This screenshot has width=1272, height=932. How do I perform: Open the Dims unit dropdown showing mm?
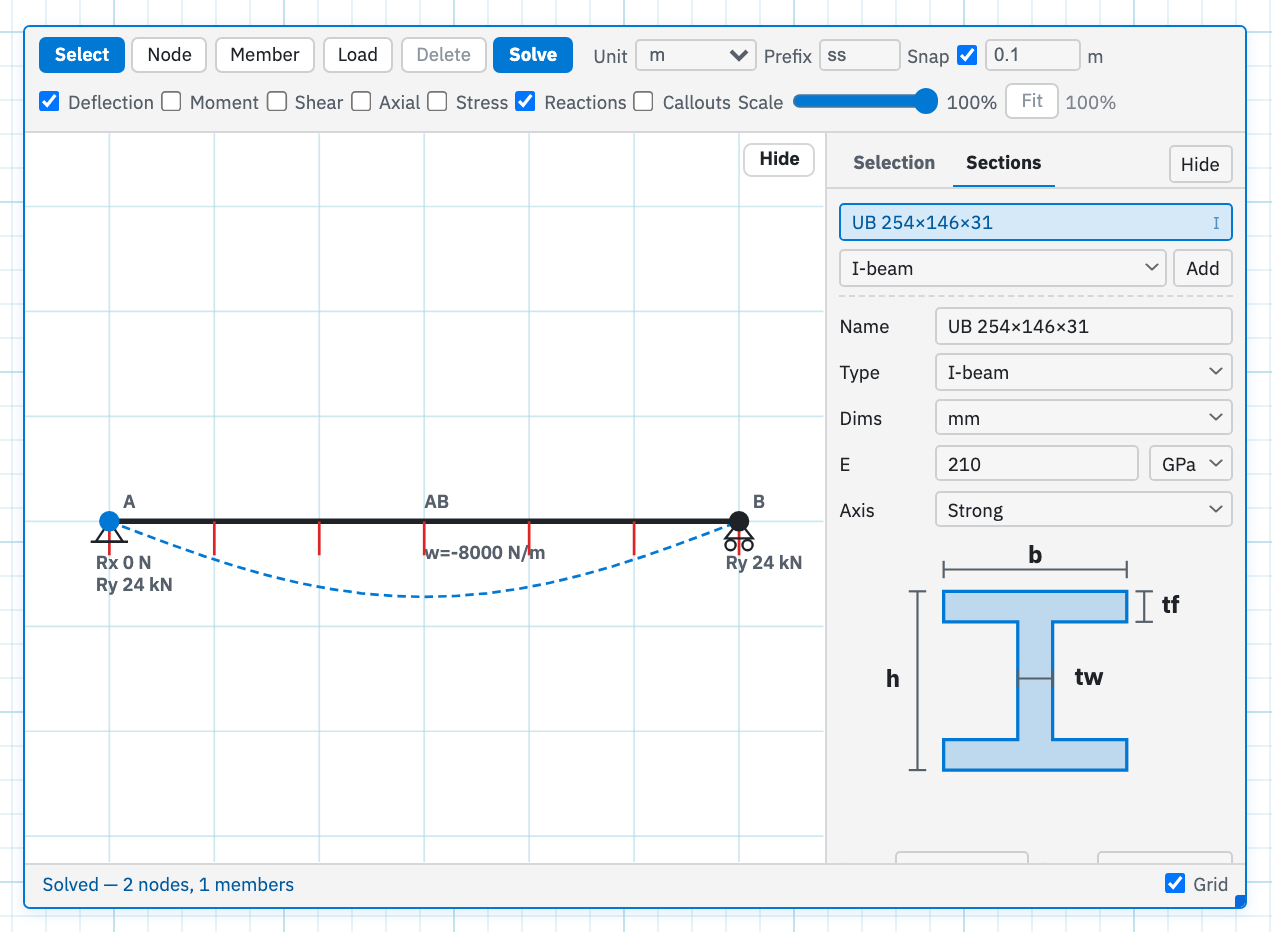1083,418
